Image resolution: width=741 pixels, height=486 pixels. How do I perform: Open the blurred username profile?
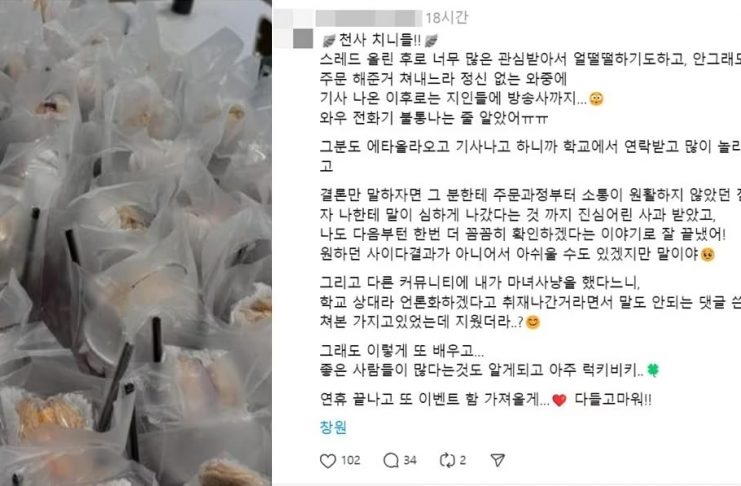tap(369, 18)
